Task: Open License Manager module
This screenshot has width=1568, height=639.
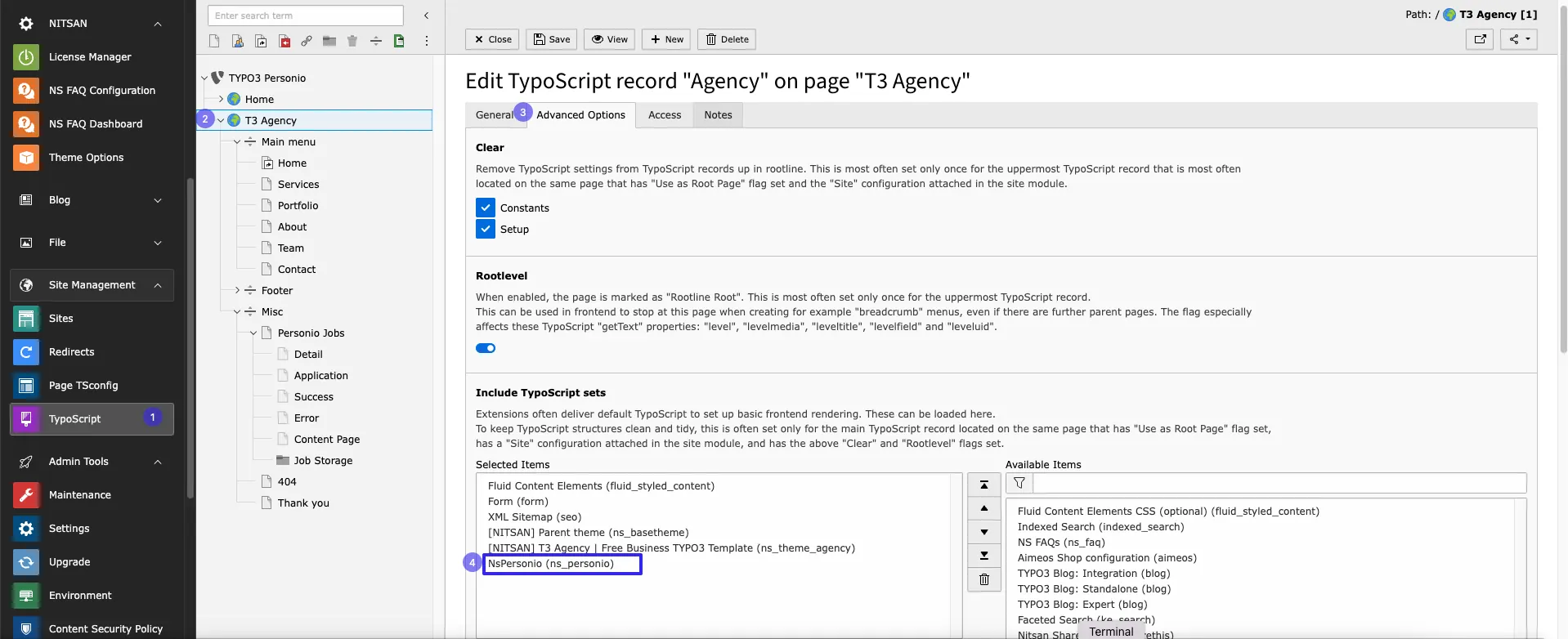Action: click(x=92, y=57)
